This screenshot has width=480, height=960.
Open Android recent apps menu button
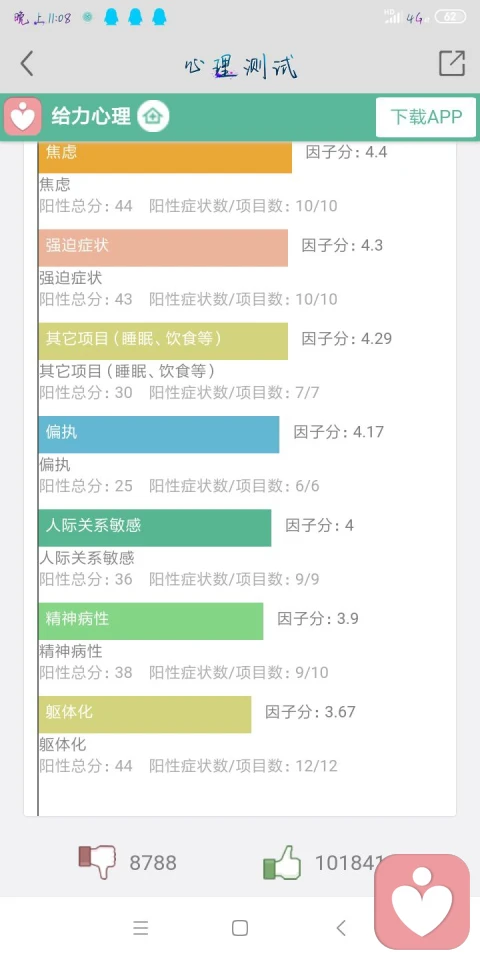(141, 928)
